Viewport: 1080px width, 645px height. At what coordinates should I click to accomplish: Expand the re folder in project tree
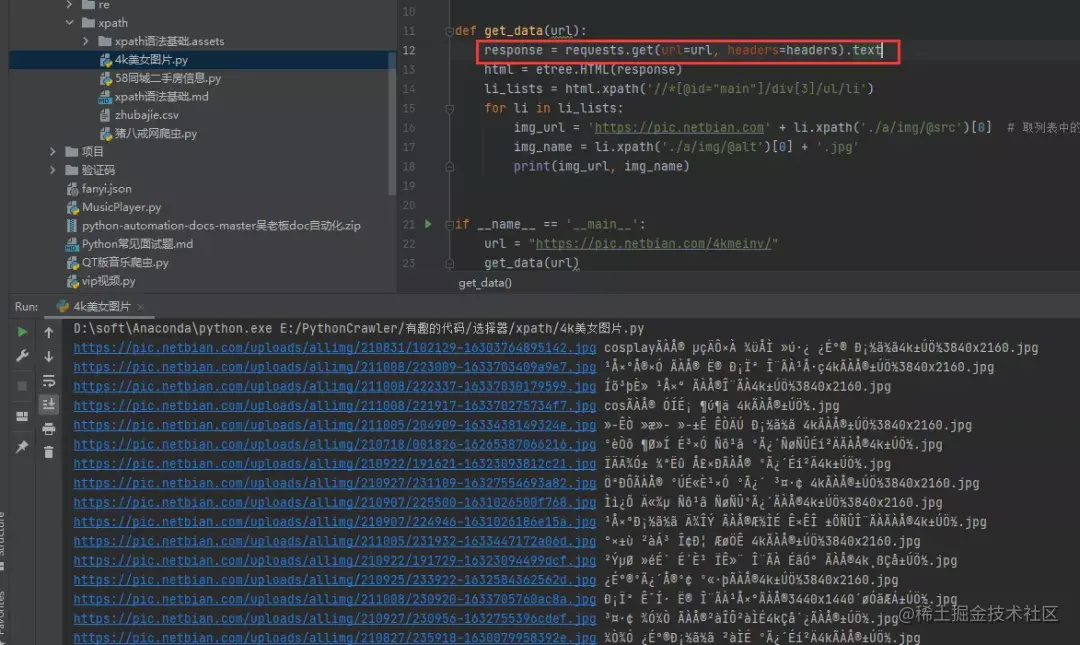(69, 5)
